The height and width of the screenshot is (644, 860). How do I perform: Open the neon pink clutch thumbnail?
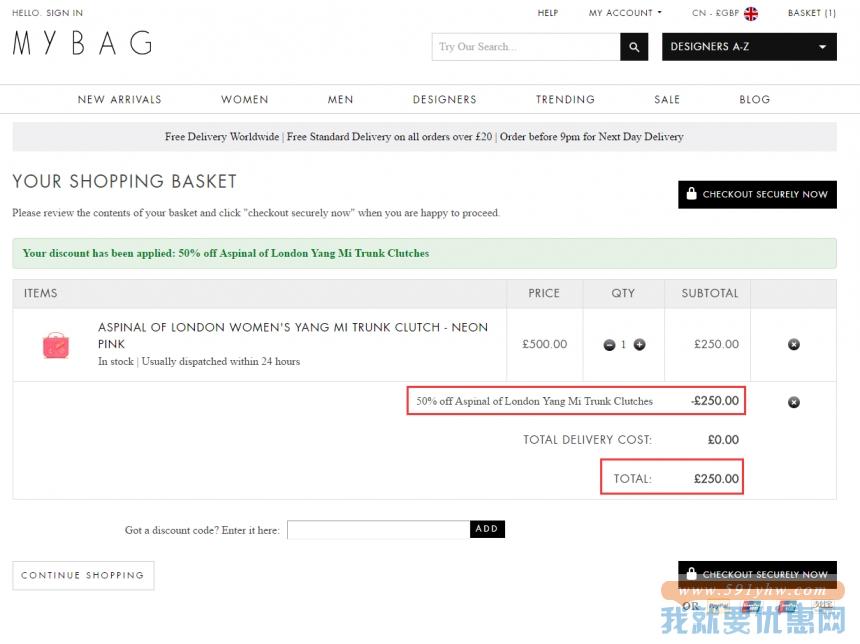coord(55,345)
